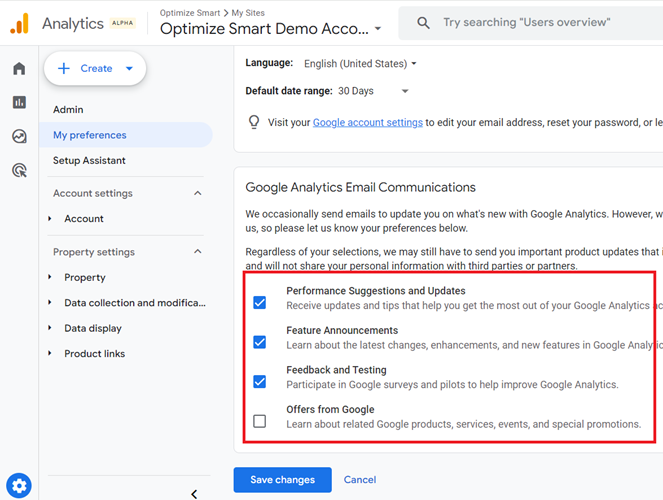The height and width of the screenshot is (500, 663).
Task: Click the Optimize Smart Demo Account title
Action: pos(264,29)
